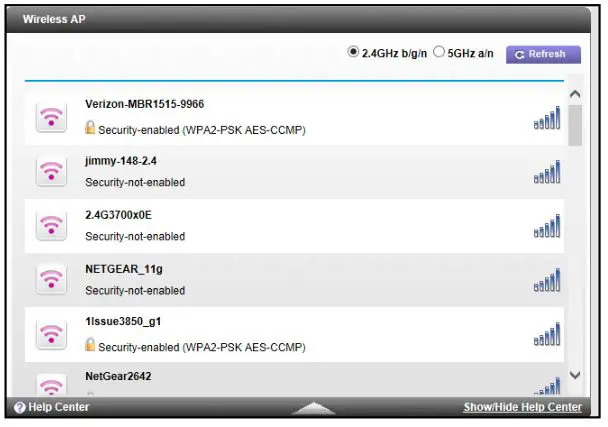Click the Help Center question mark icon
The width and height of the screenshot is (608, 427).
point(19,407)
